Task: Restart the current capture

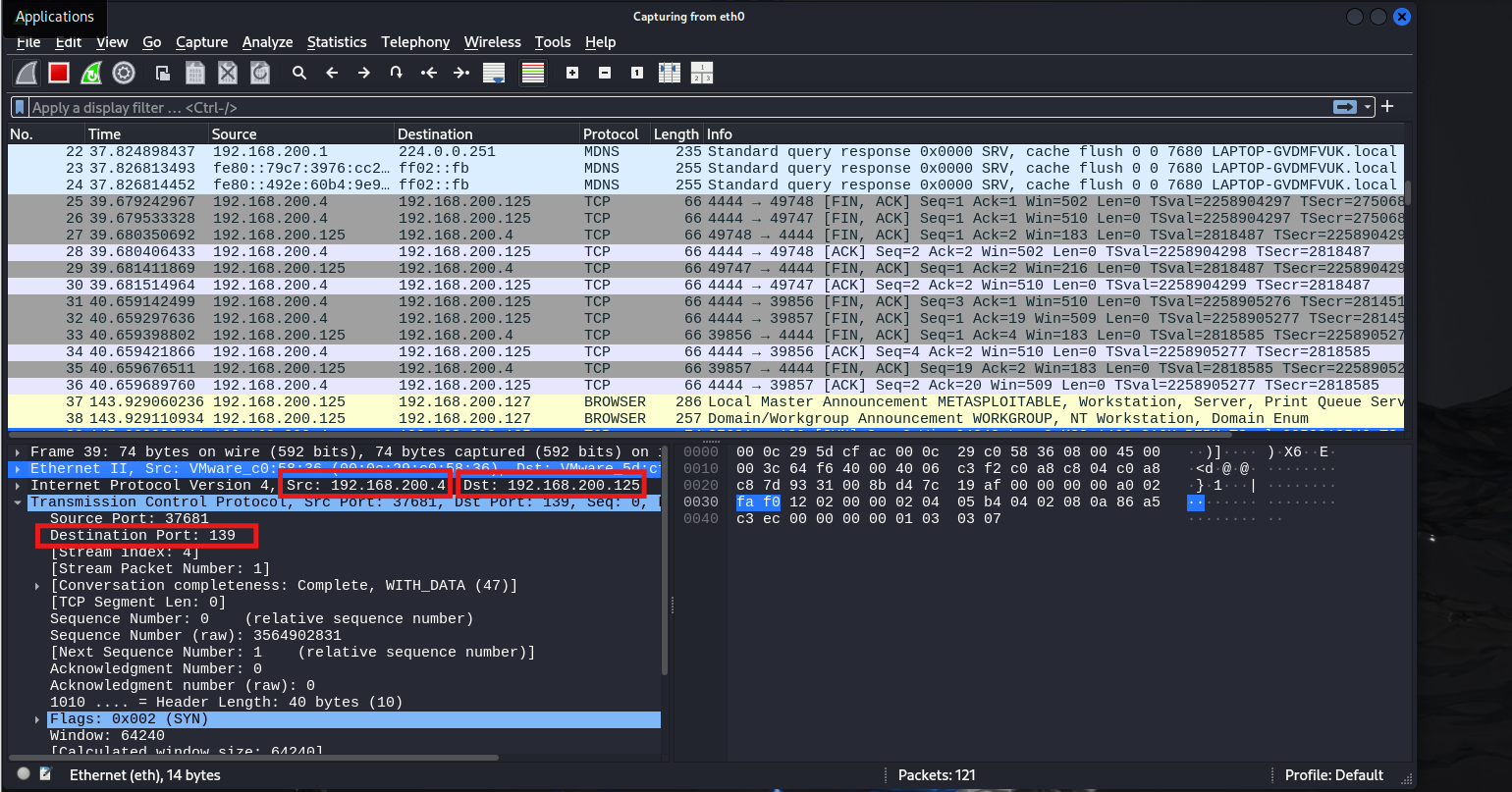Action: tap(90, 73)
